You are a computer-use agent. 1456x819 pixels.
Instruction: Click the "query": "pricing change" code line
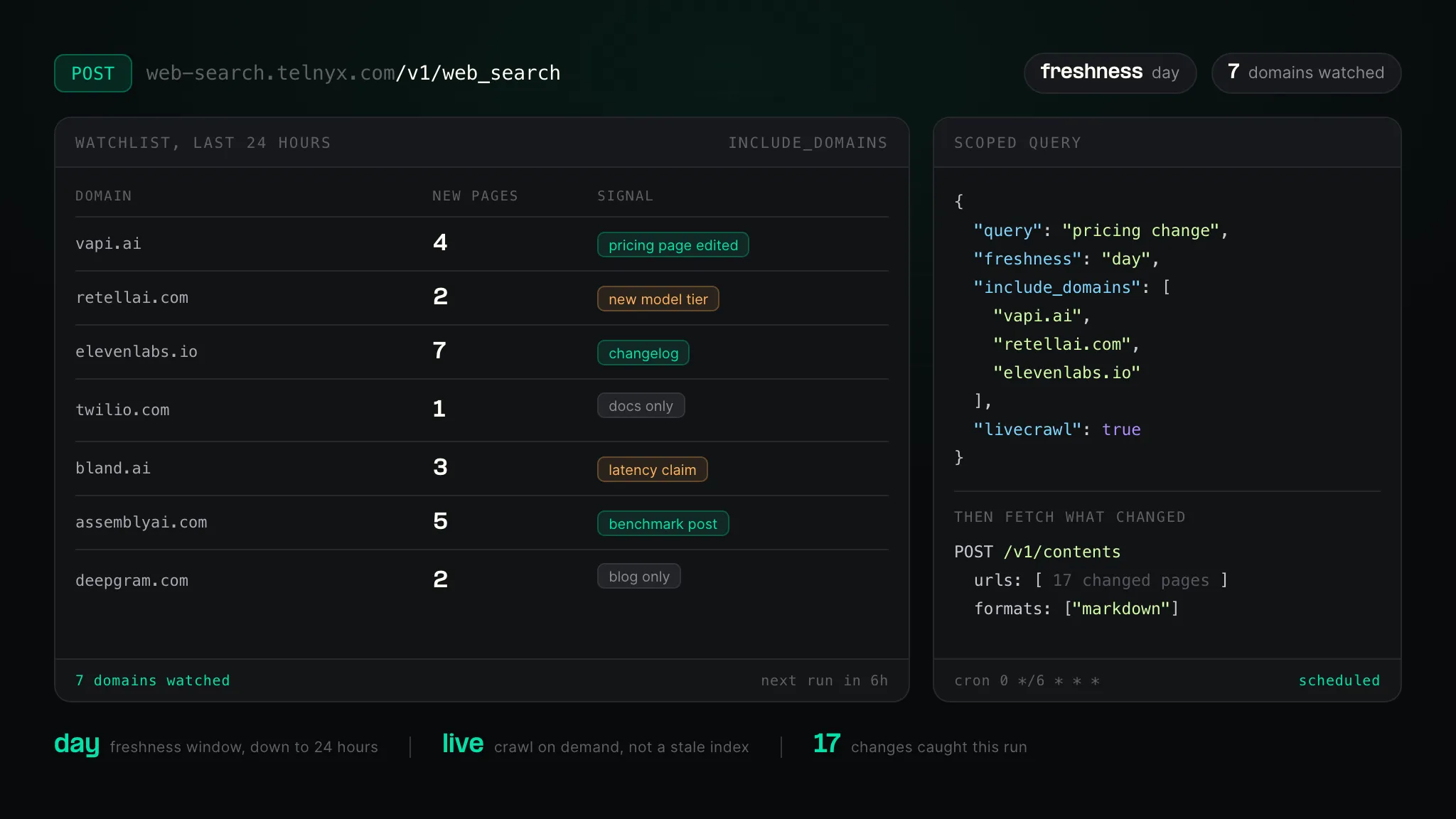pyautogui.click(x=1101, y=230)
